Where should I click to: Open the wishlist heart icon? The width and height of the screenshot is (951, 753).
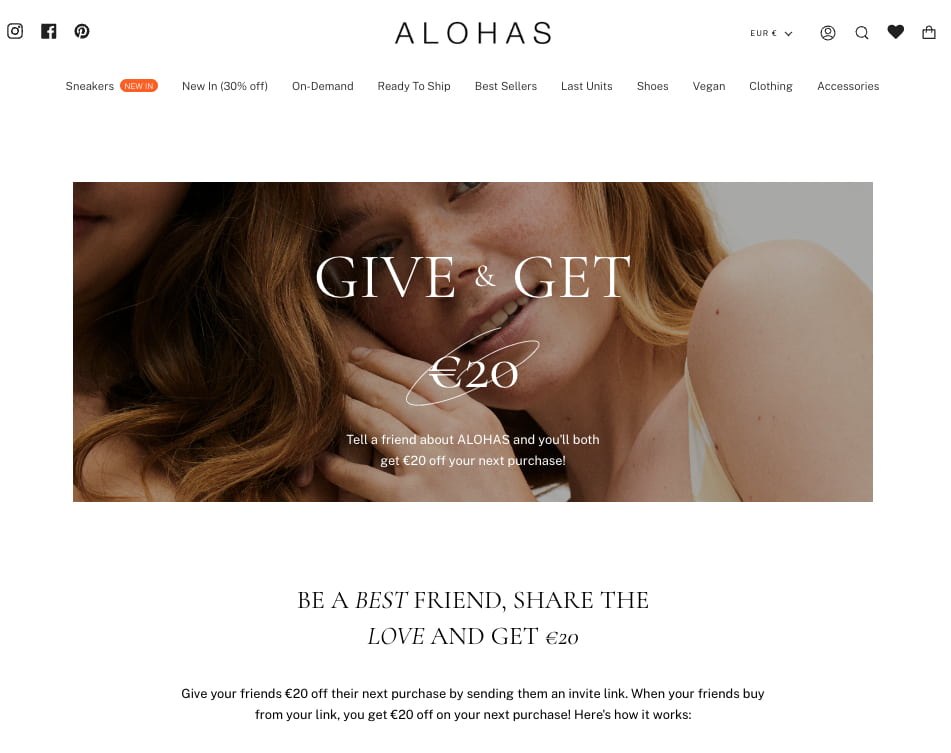[896, 32]
